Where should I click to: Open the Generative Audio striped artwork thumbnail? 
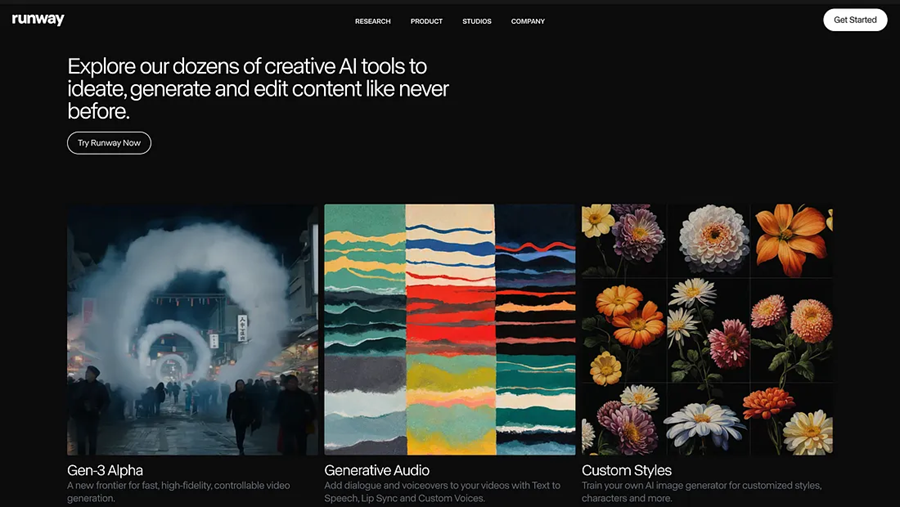point(449,330)
